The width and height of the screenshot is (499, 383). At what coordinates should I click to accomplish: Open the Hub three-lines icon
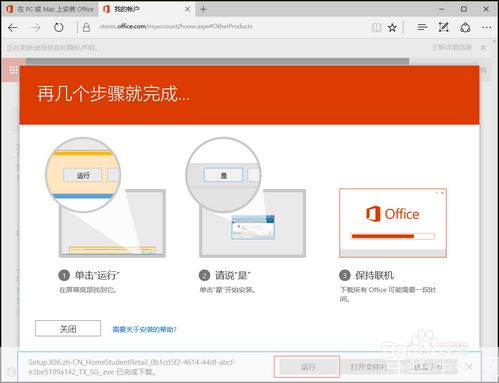[422, 27]
